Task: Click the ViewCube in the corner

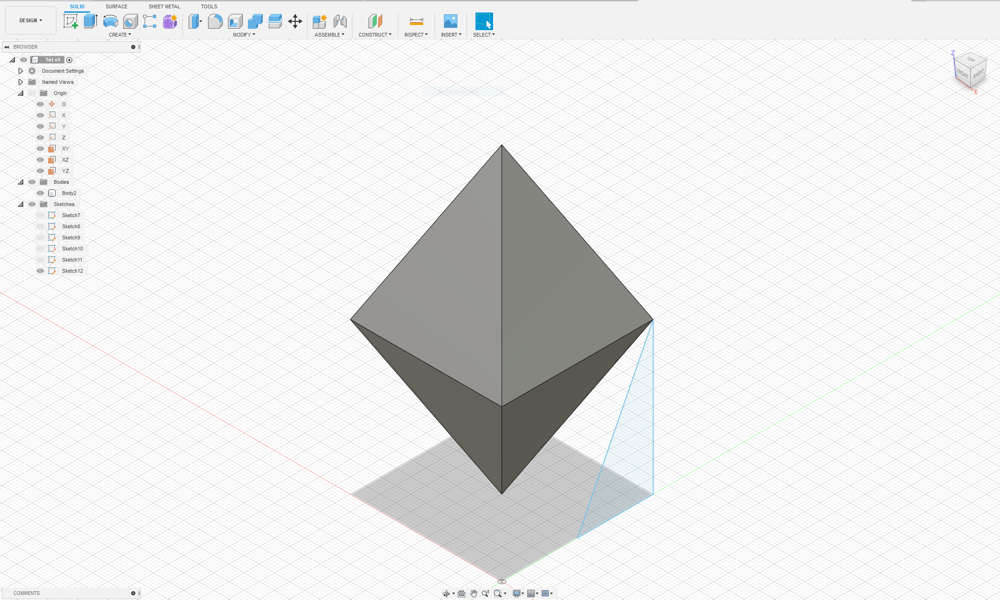Action: 970,71
